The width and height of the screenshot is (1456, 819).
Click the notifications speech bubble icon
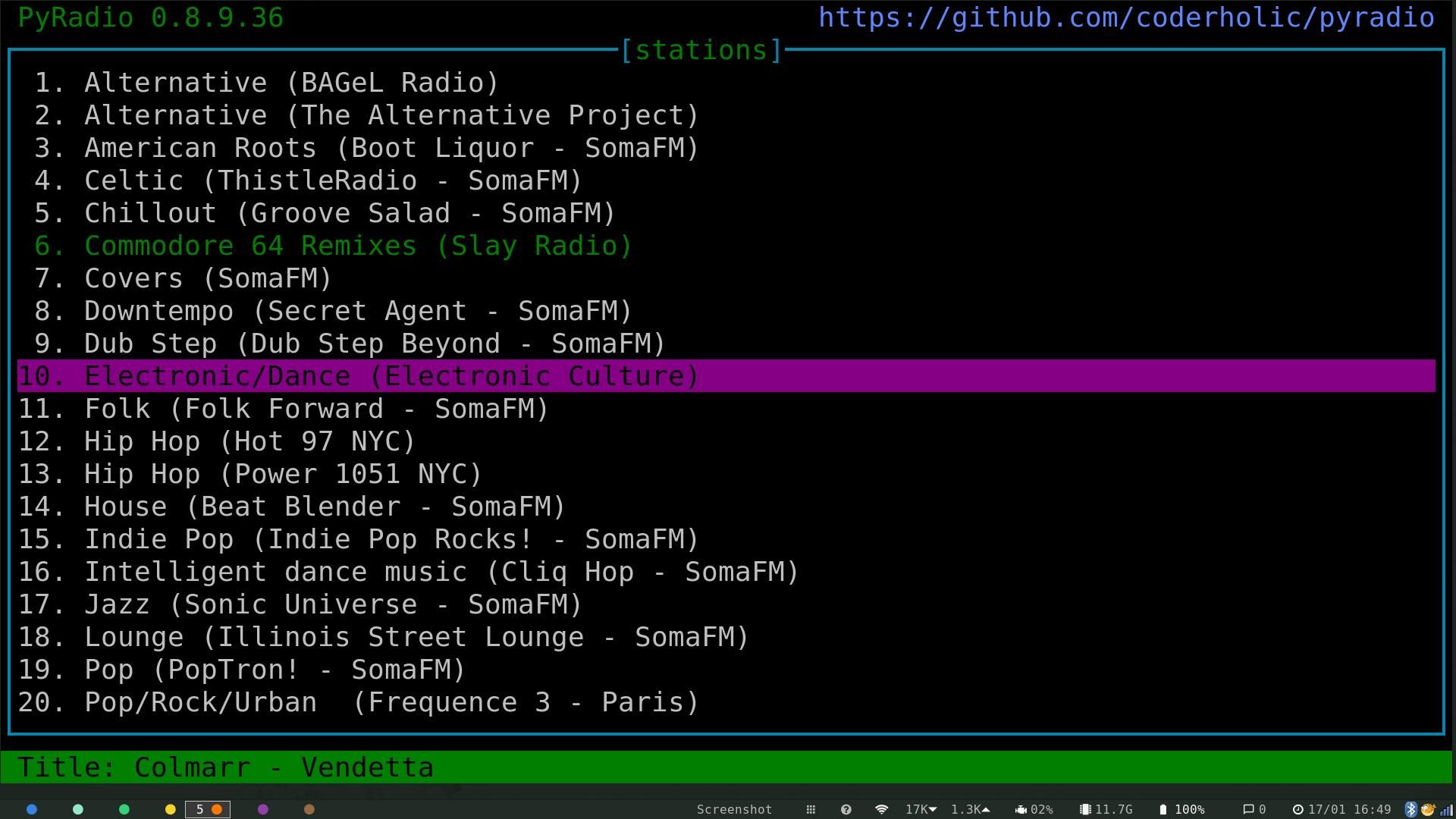pyautogui.click(x=1248, y=809)
